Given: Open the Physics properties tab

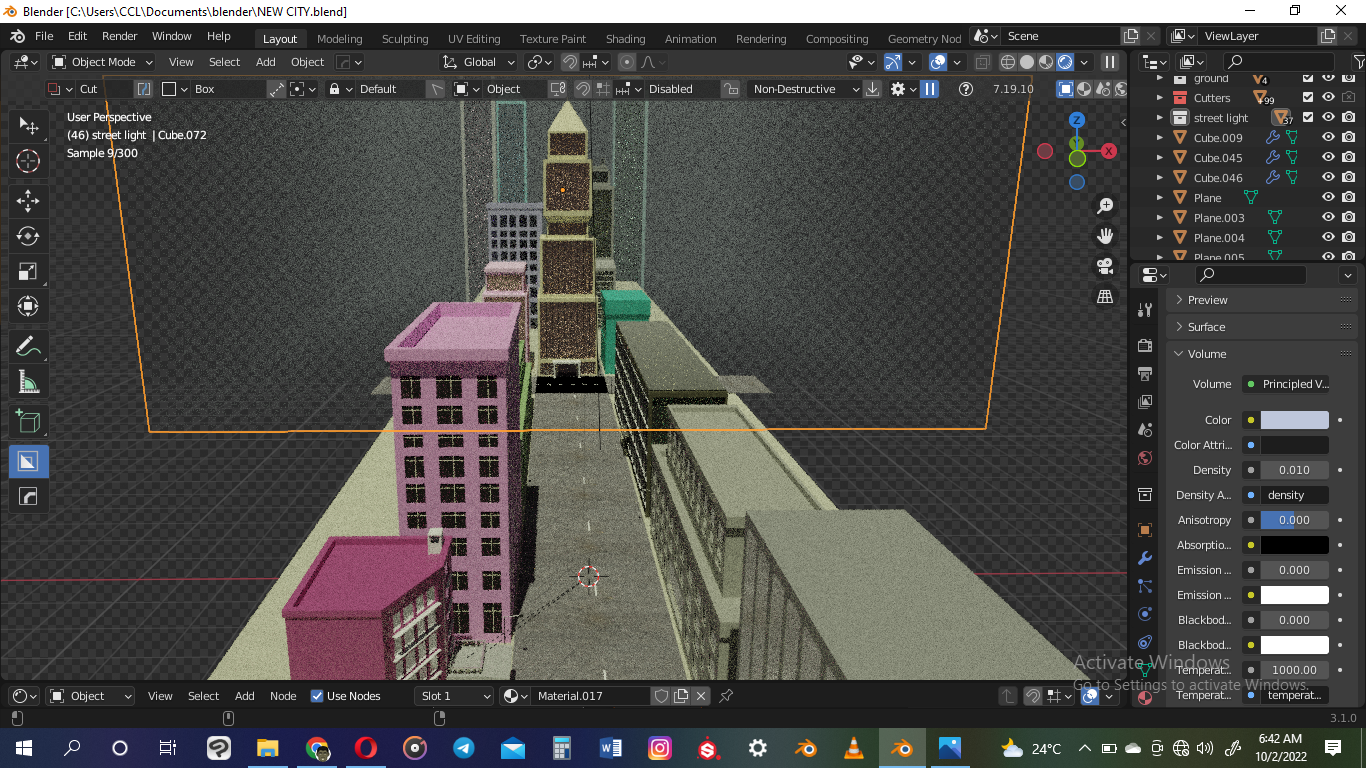Looking at the screenshot, I should (1145, 614).
